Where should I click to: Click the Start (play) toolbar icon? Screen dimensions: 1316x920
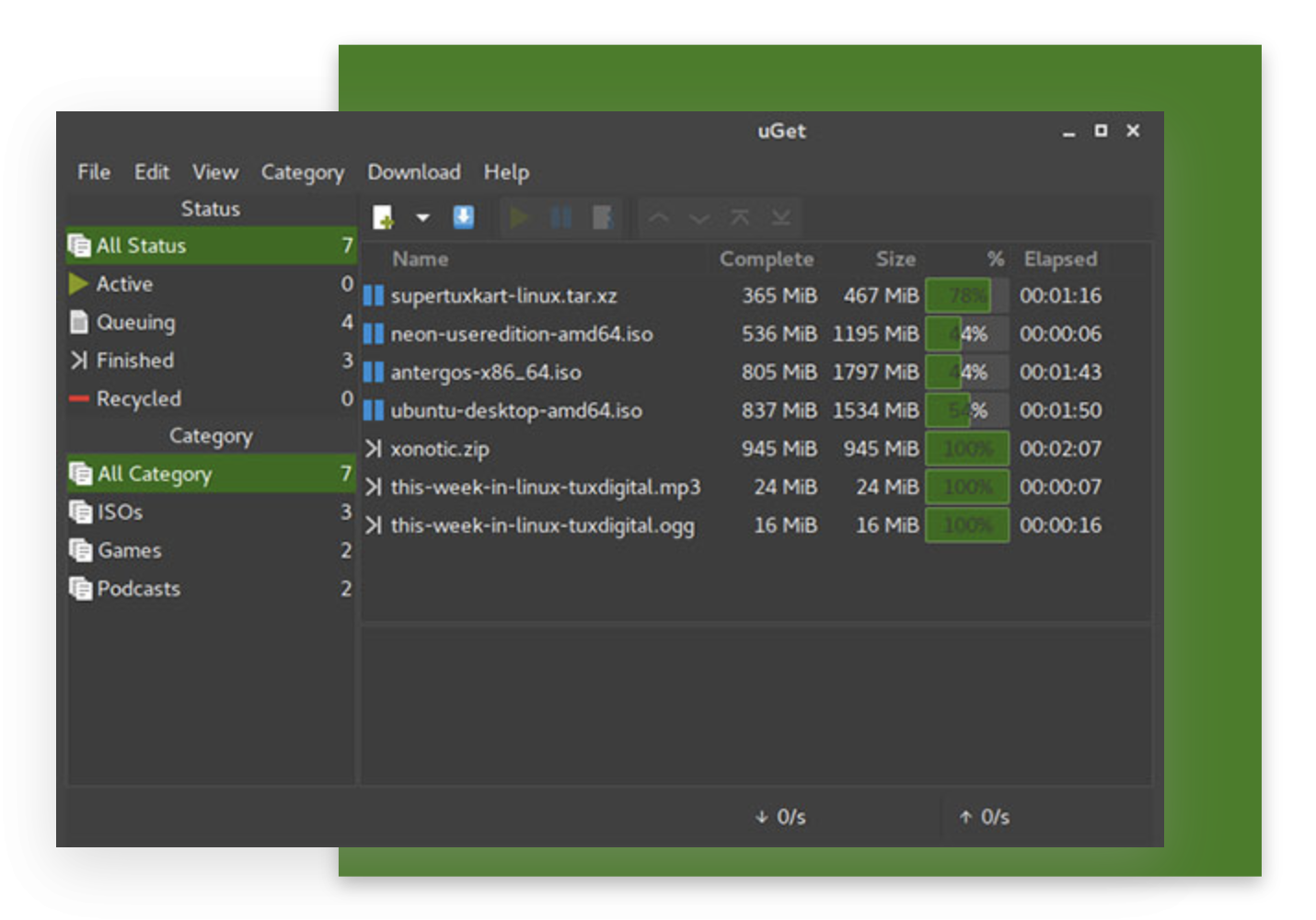519,217
